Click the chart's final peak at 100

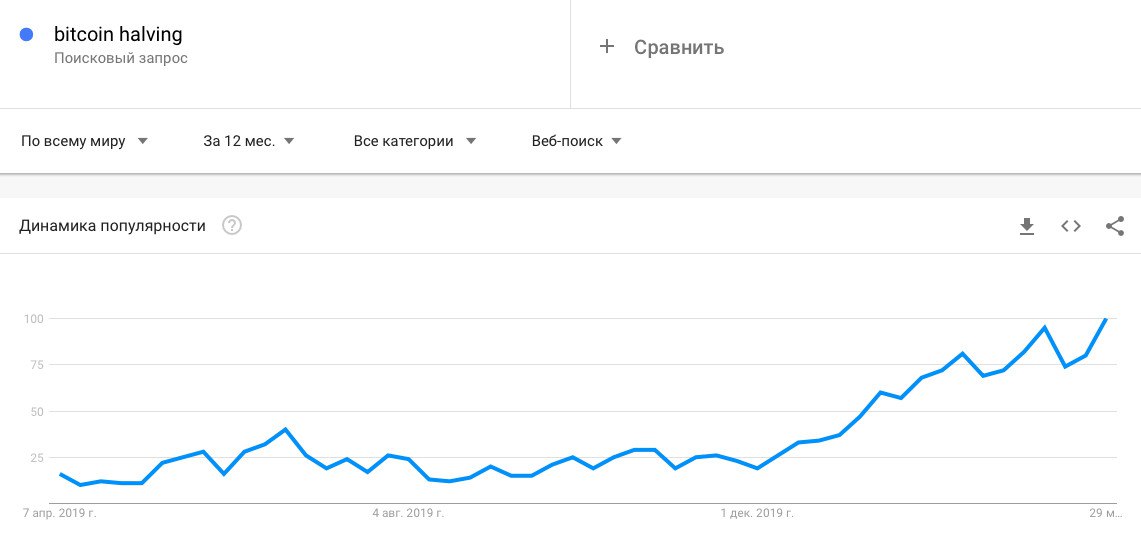pyautogui.click(x=1105, y=319)
